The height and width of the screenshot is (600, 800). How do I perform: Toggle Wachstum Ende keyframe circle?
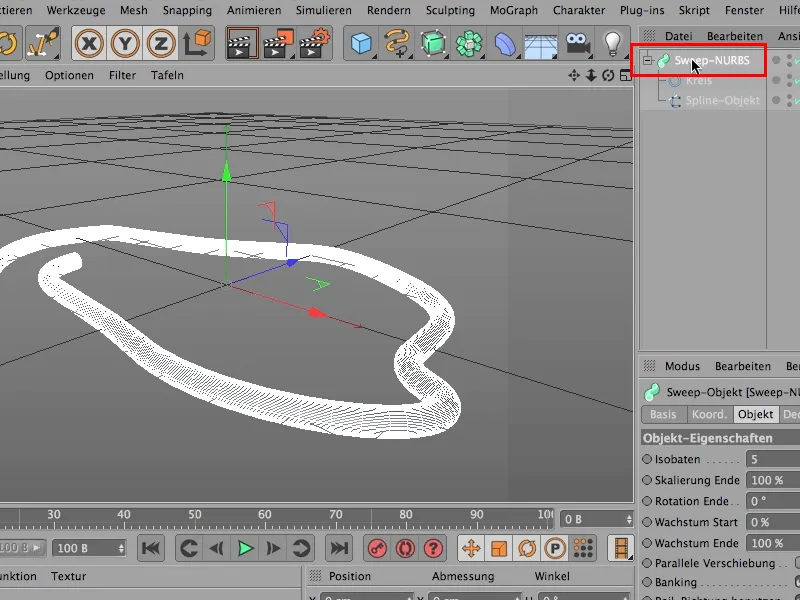click(x=647, y=543)
